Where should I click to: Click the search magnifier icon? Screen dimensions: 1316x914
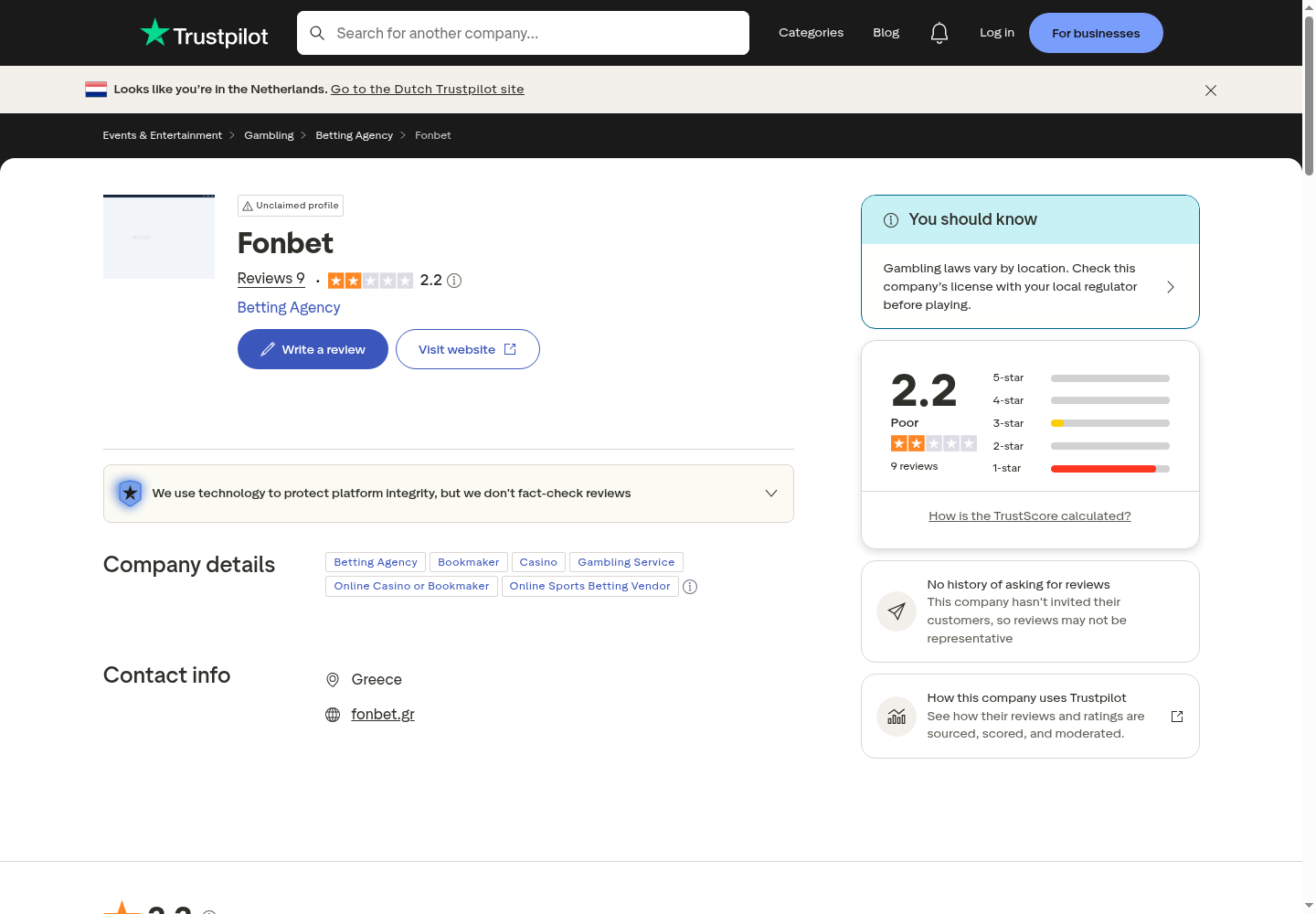(317, 33)
